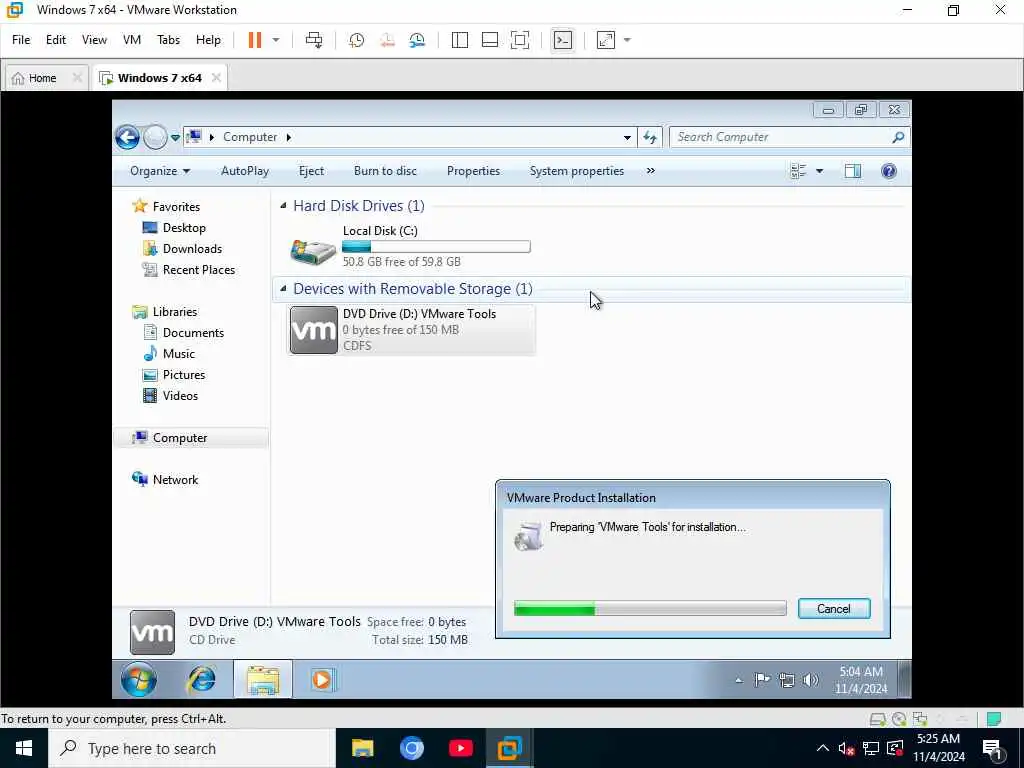1024x768 pixels.
Task: Open the recent locations dropdown arrow
Action: pos(175,138)
